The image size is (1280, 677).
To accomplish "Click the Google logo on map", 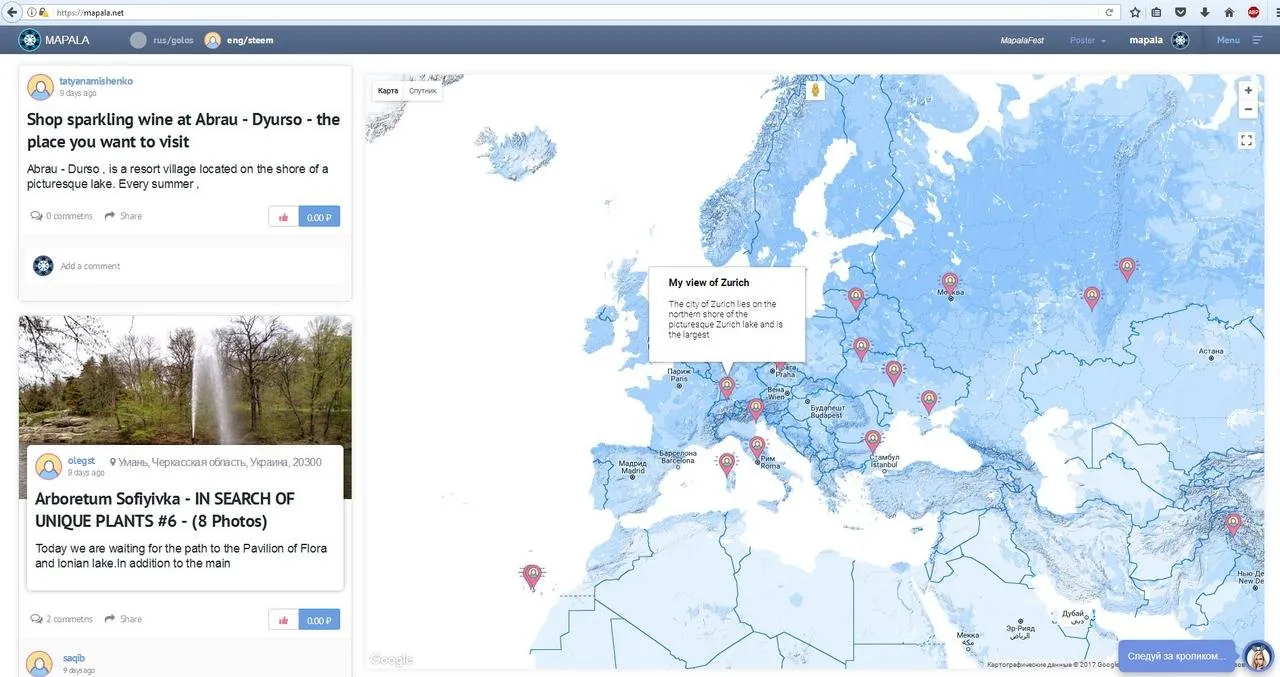I will pos(391,660).
